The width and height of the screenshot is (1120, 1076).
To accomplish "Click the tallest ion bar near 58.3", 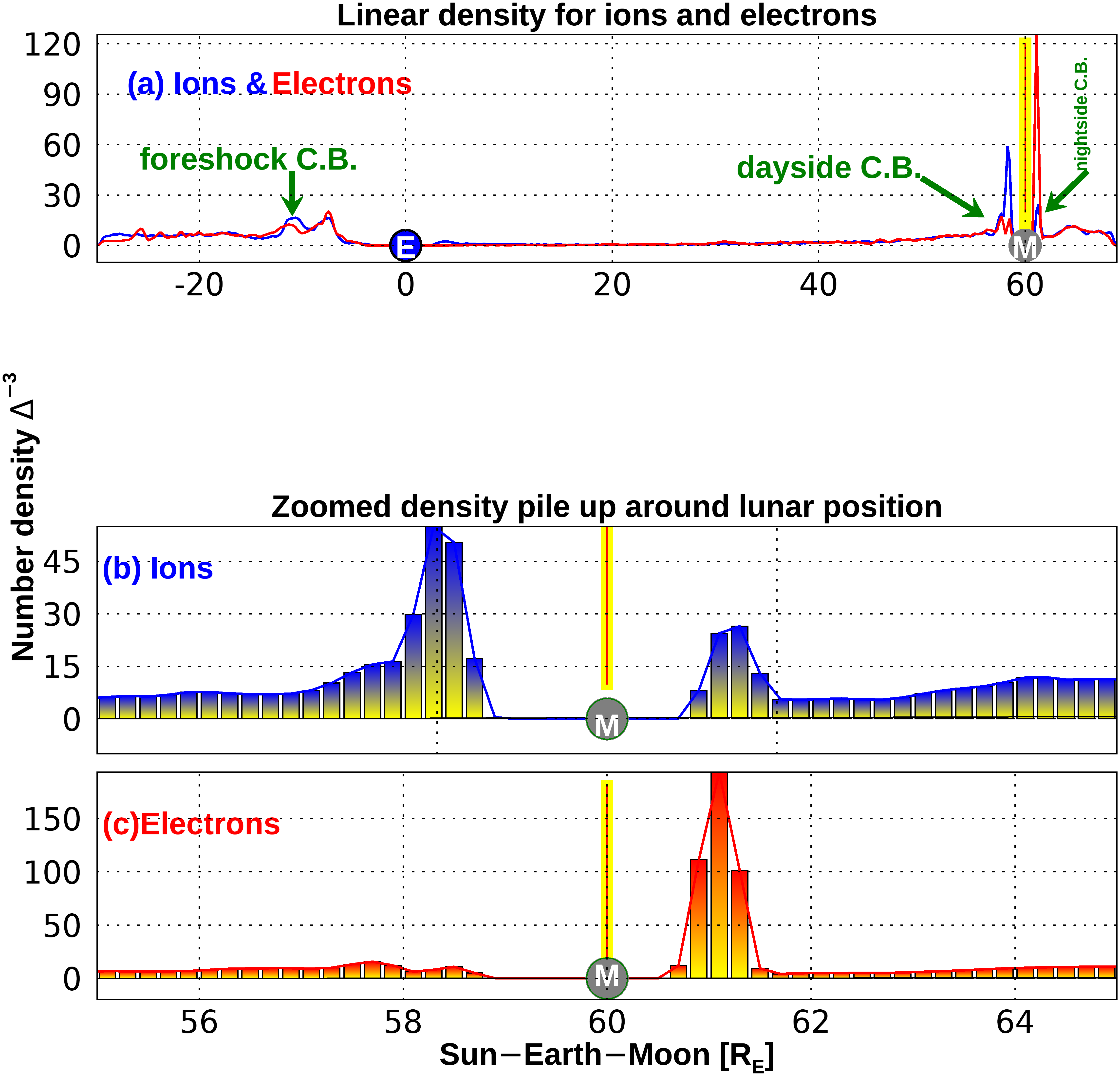I will (x=434, y=622).
